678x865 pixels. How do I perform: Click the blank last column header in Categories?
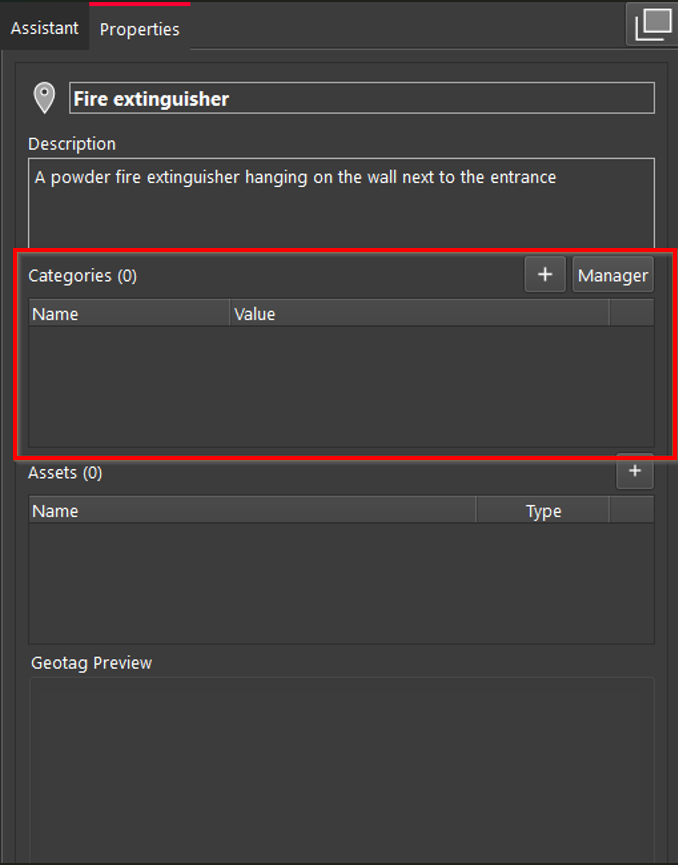(x=631, y=313)
